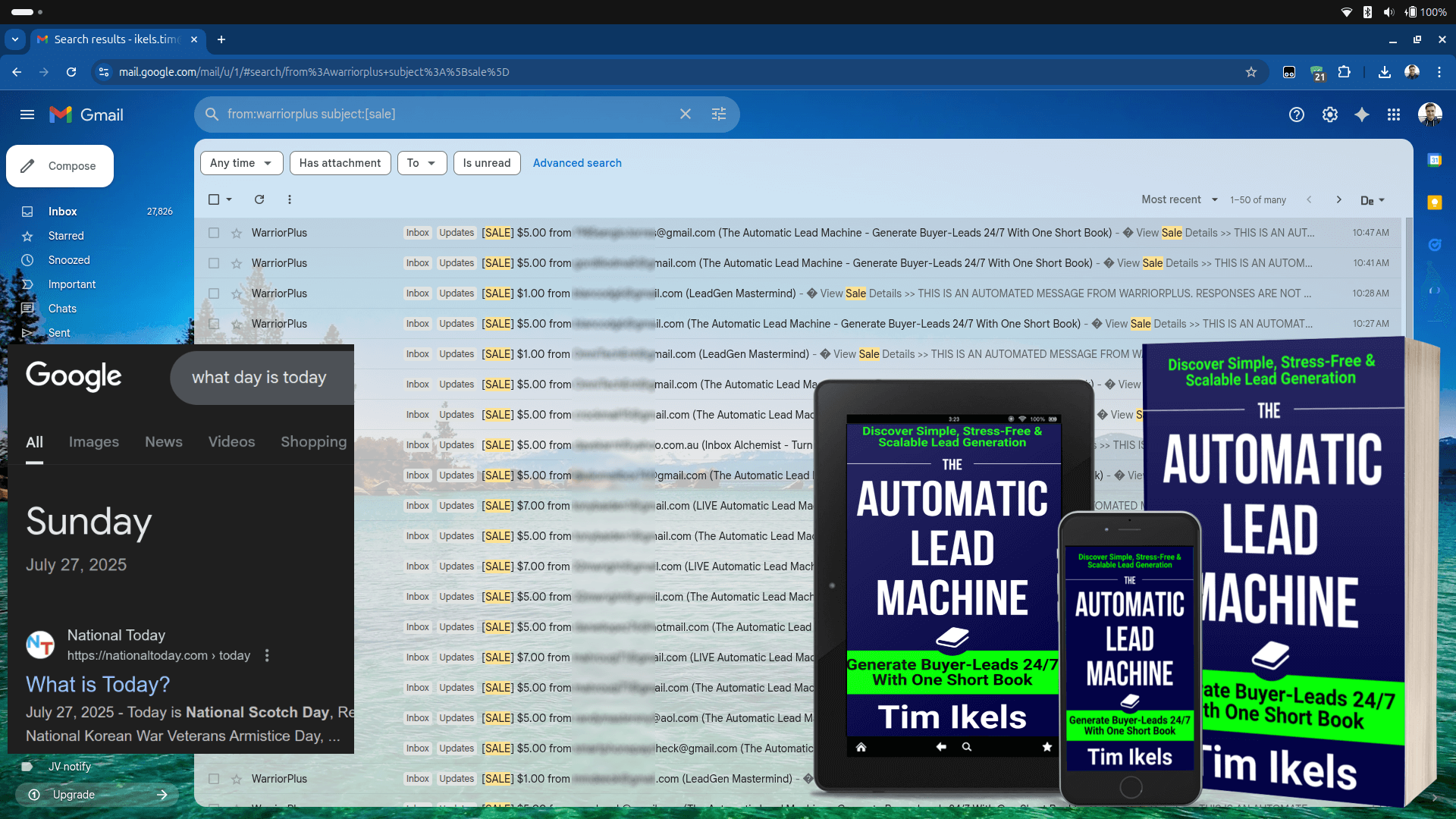Open the Google Account profile picture
This screenshot has width=1456, height=819.
(x=1430, y=115)
